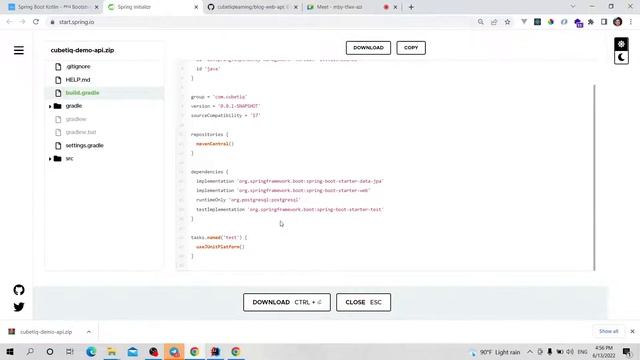Select the grayed gradlew.bat file
Viewport: 640px width, 360px height.
(x=81, y=132)
